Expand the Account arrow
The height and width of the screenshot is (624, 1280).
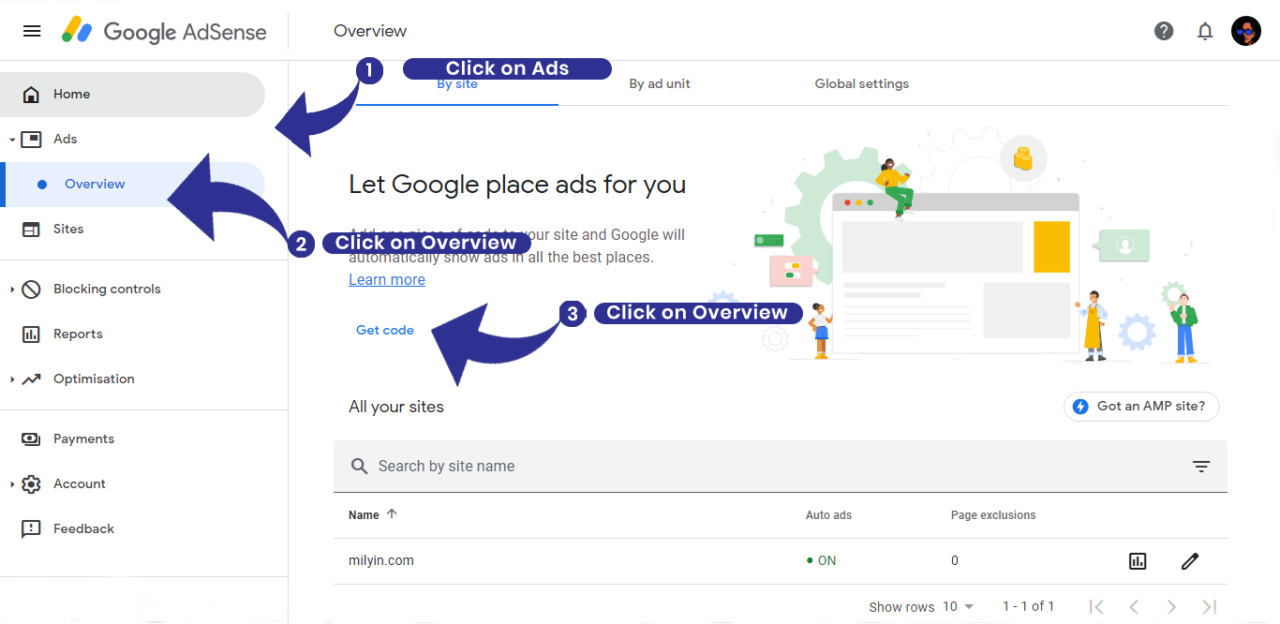point(12,484)
